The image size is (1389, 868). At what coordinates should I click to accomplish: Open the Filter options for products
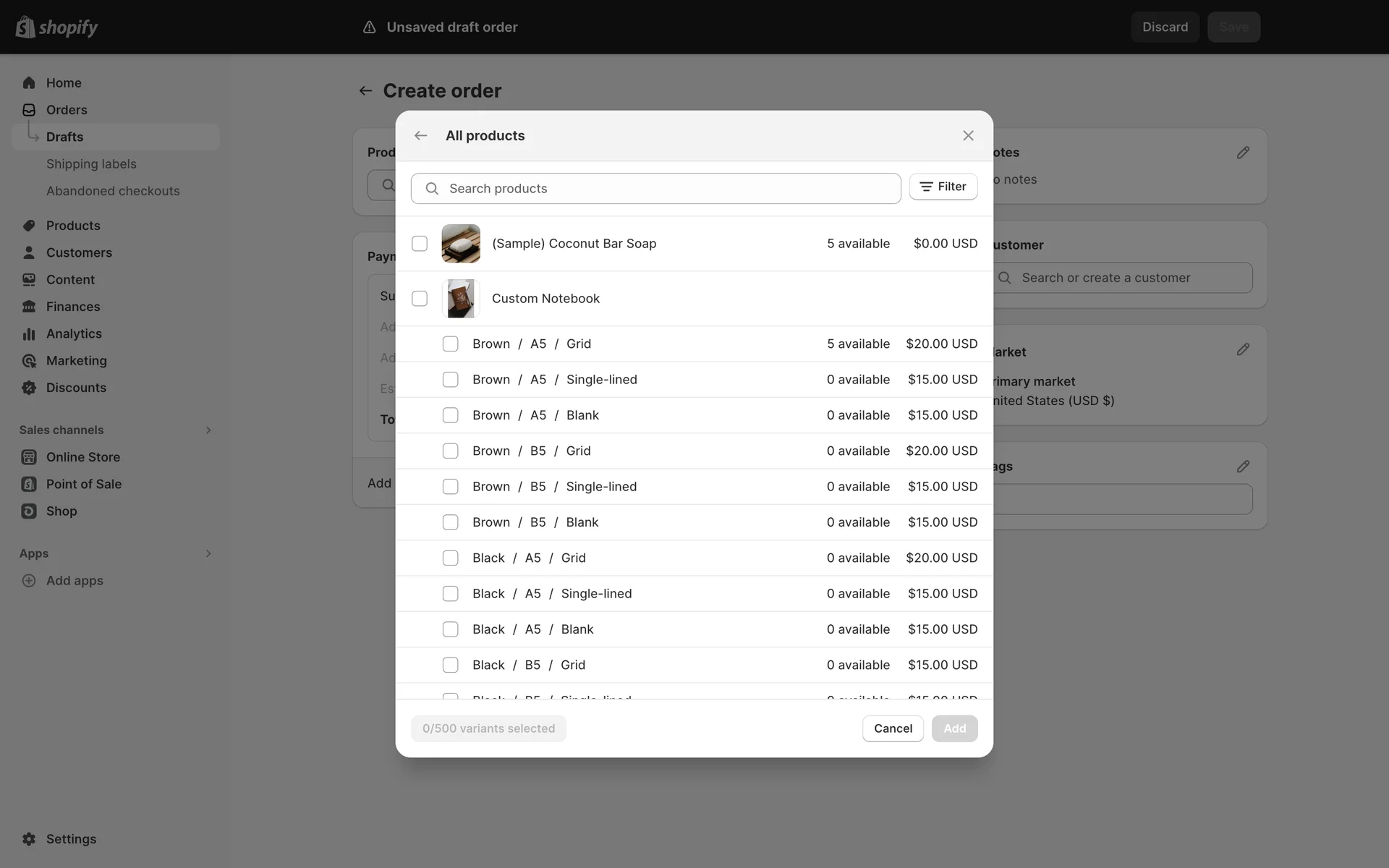943,187
